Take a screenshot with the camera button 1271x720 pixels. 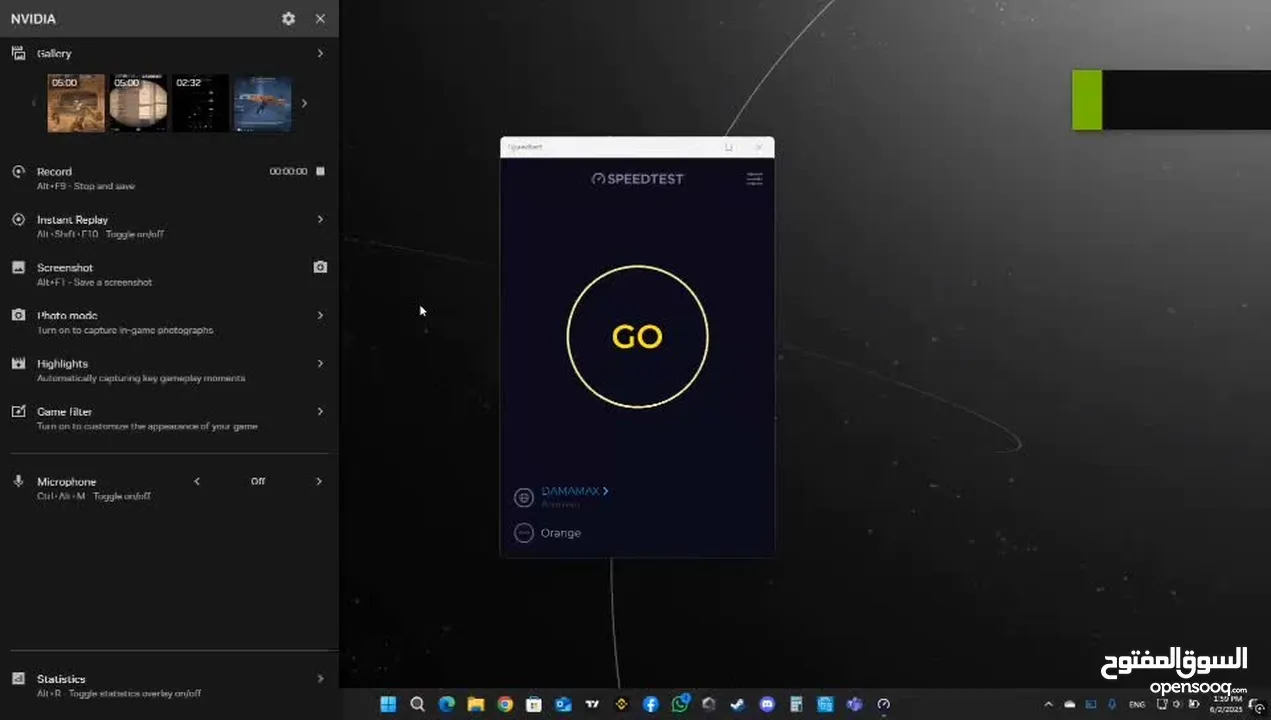tap(320, 267)
